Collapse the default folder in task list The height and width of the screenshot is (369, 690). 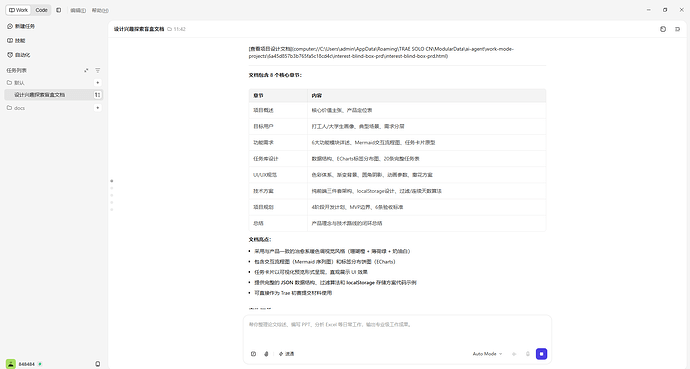(15, 83)
